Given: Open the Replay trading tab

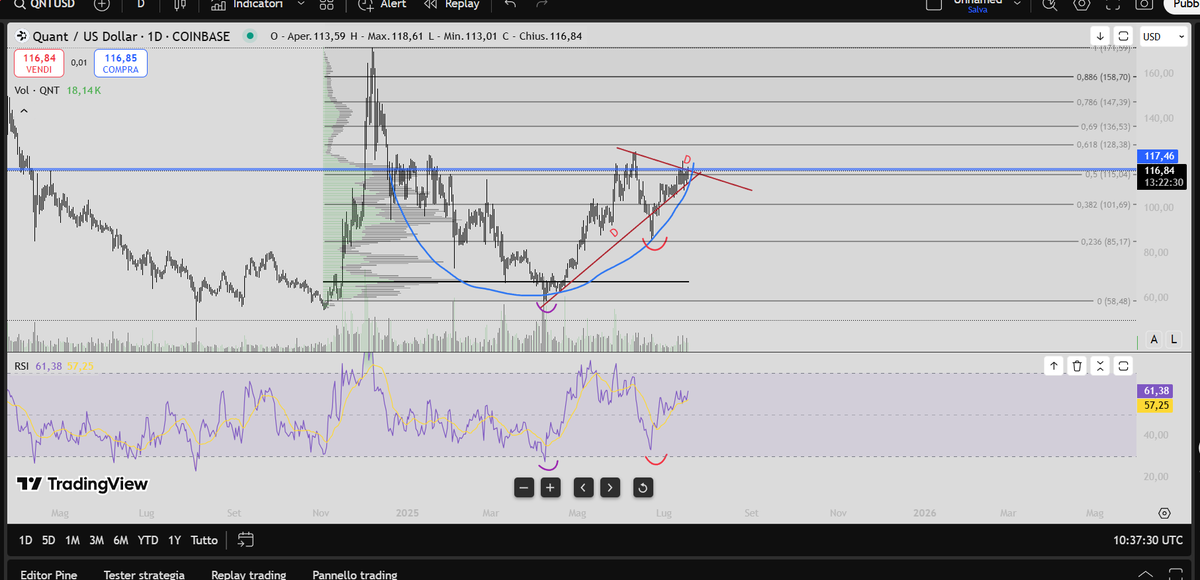Looking at the screenshot, I should point(249,574).
